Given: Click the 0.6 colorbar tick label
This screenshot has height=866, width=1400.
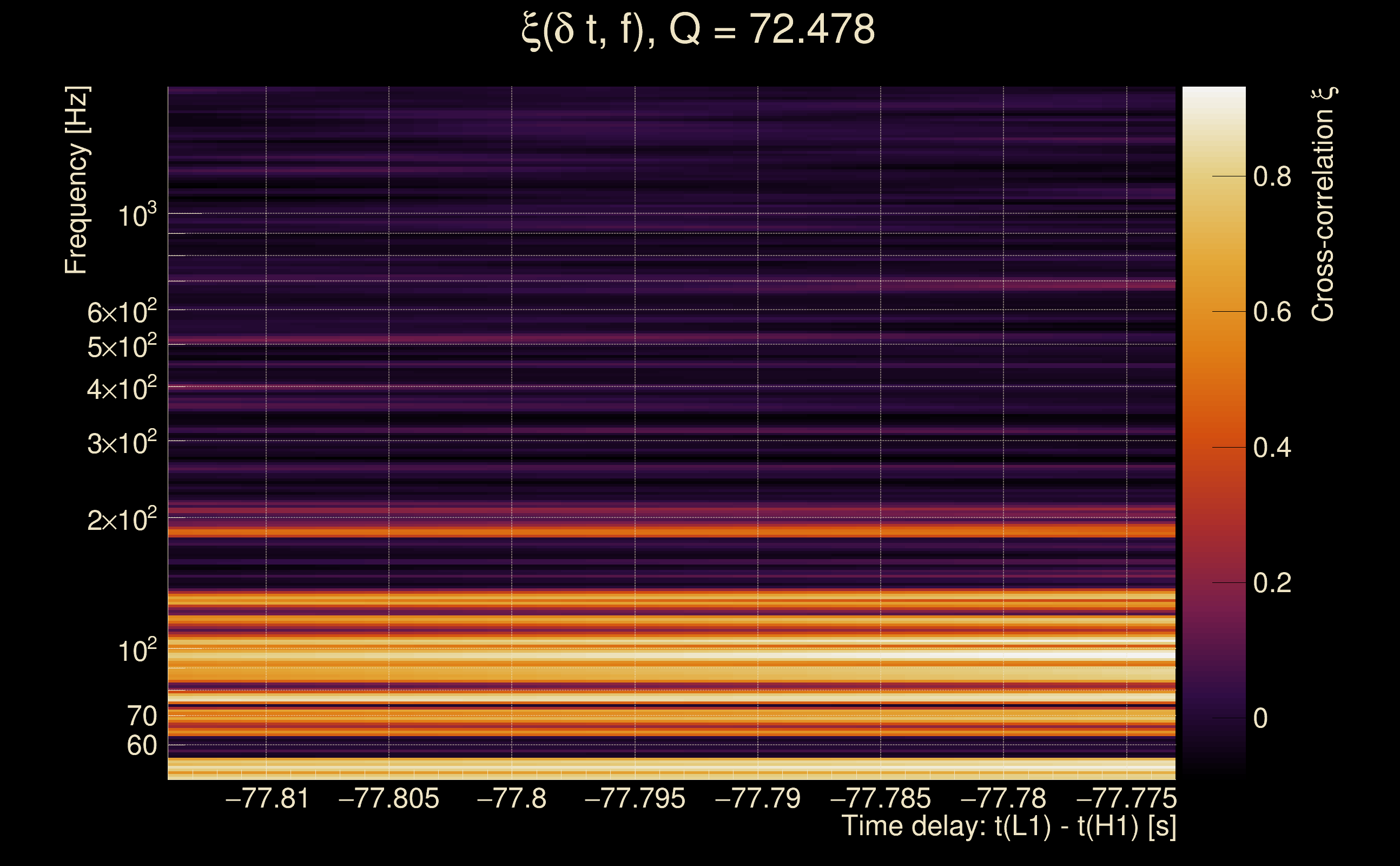Looking at the screenshot, I should [1272, 312].
